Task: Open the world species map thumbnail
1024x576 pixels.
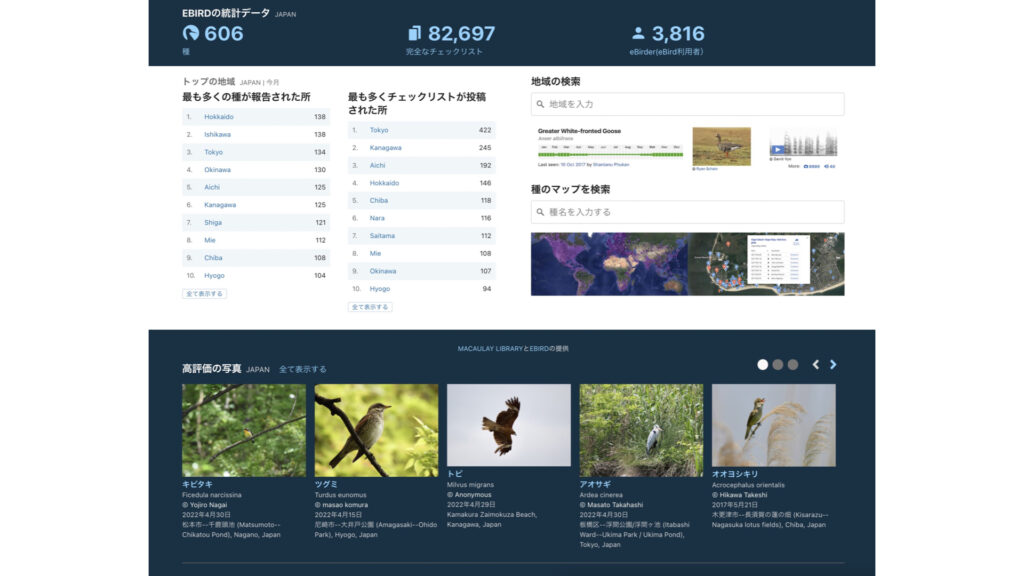Action: point(609,264)
